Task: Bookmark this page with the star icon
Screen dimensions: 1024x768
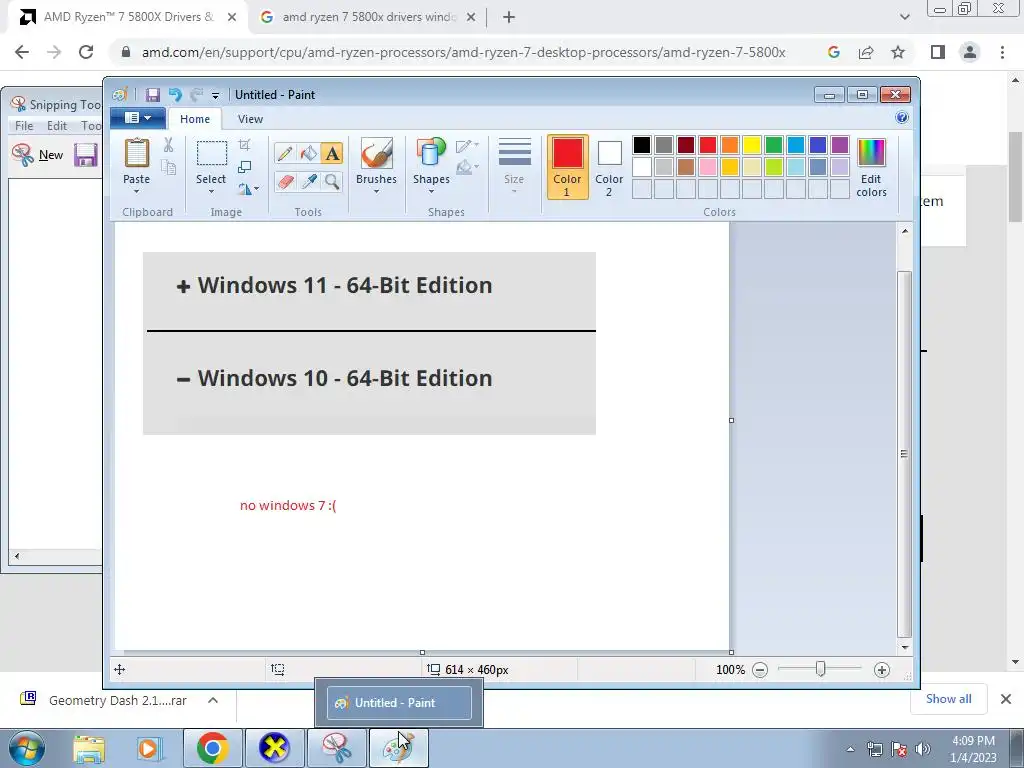Action: click(x=898, y=52)
